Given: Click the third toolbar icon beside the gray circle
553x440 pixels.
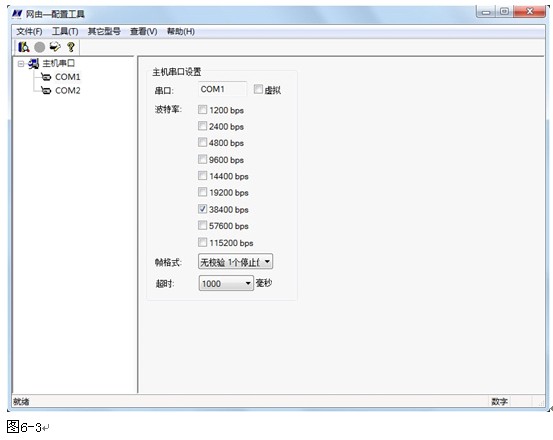Looking at the screenshot, I should 55,46.
